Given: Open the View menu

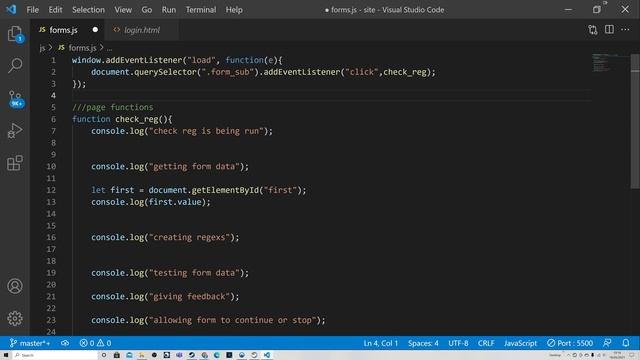Looking at the screenshot, I should point(123,10).
